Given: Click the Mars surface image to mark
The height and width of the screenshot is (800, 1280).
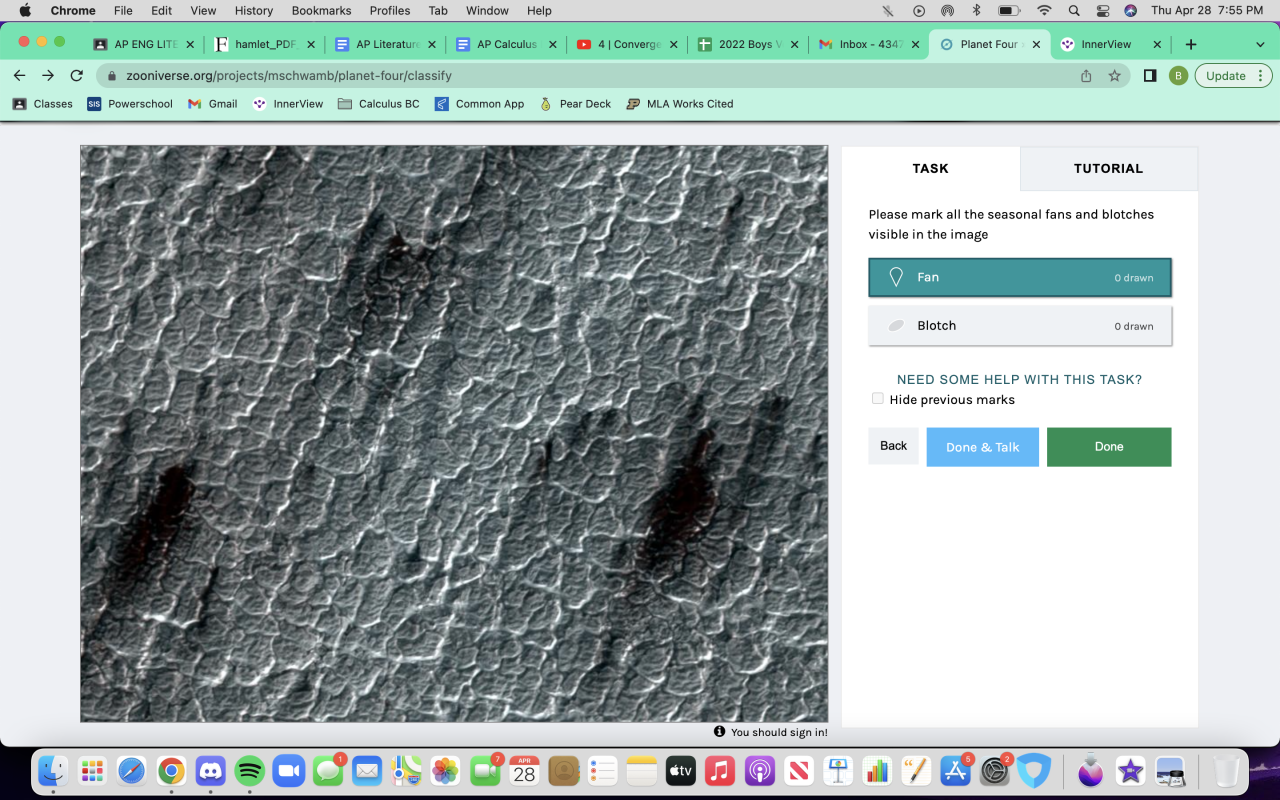Looking at the screenshot, I should pos(454,433).
